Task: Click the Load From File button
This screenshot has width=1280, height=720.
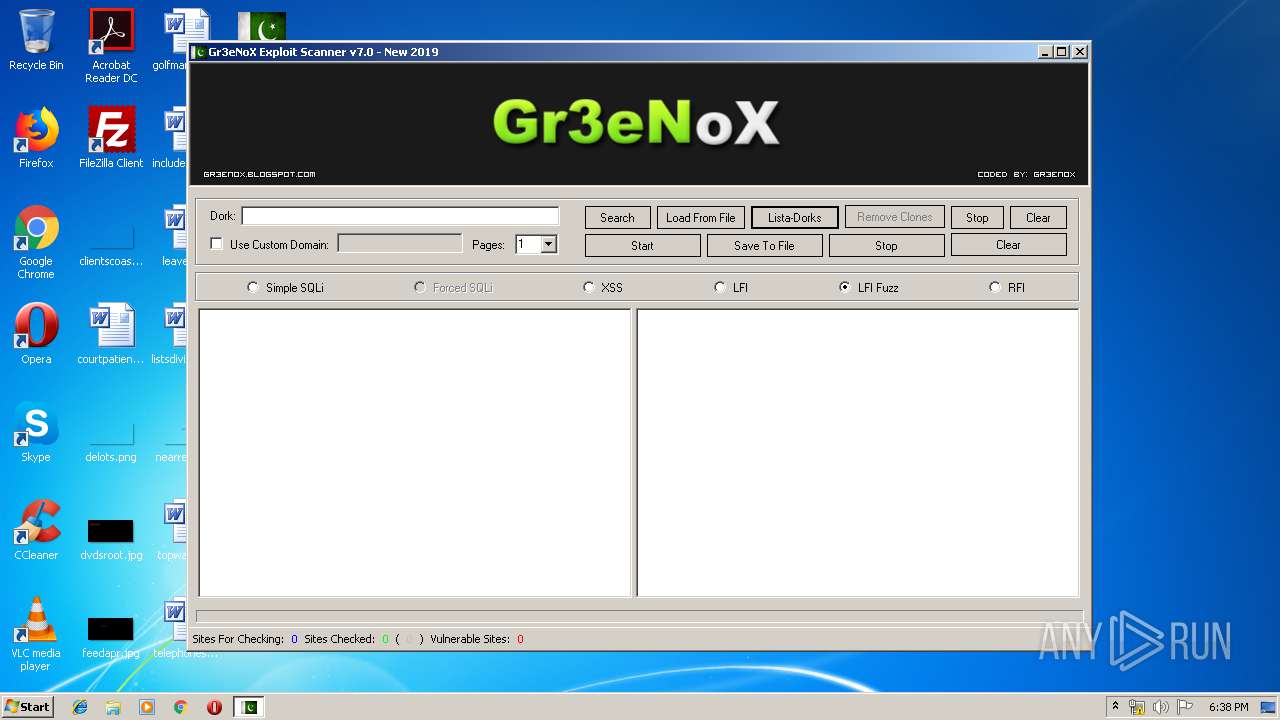Action: (x=700, y=217)
